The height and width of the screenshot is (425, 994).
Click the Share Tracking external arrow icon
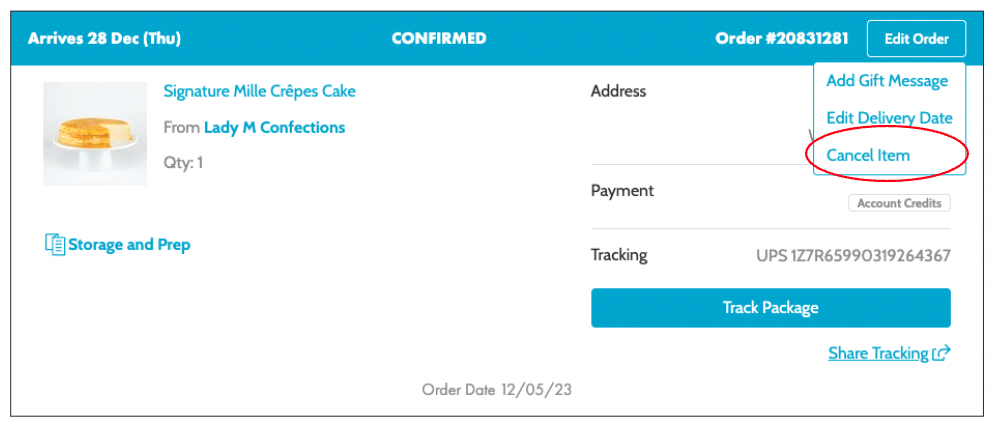(940, 353)
